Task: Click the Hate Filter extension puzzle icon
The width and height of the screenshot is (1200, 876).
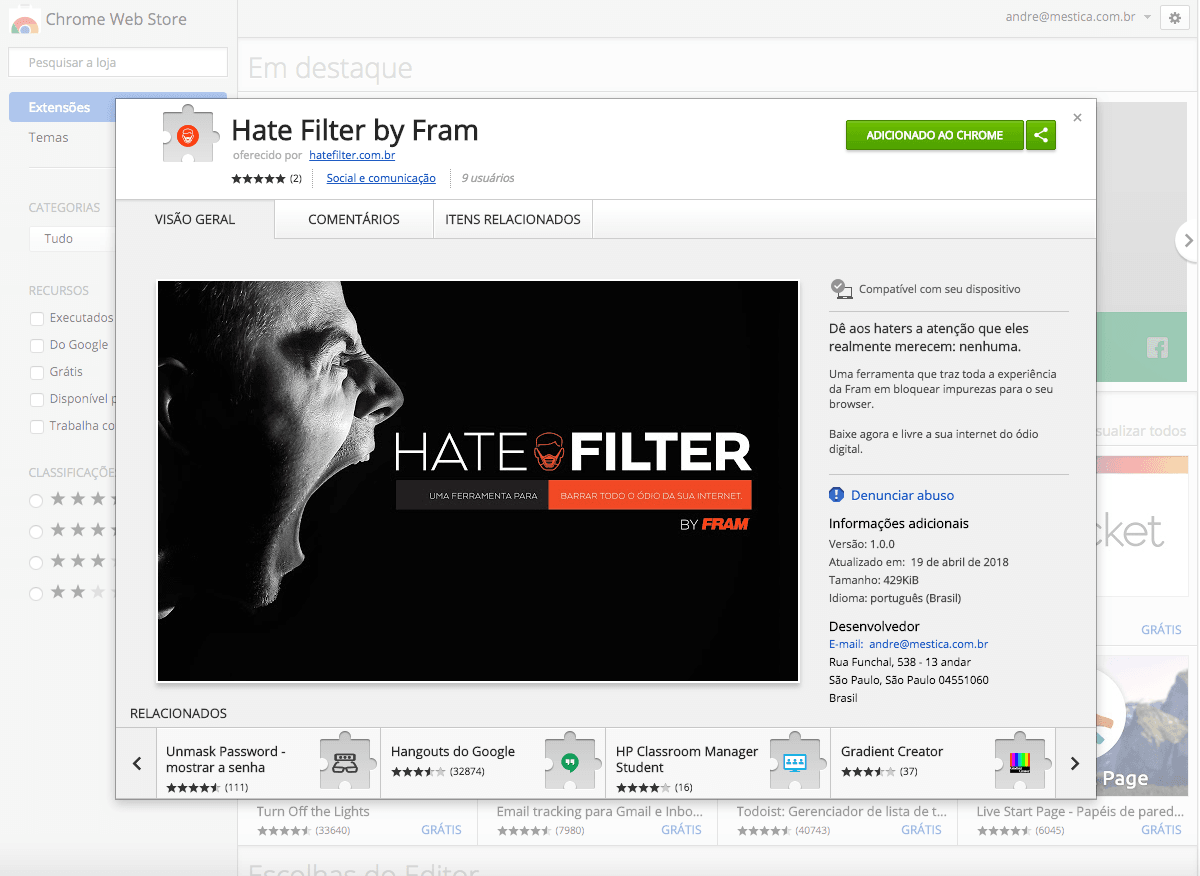Action: click(x=190, y=133)
